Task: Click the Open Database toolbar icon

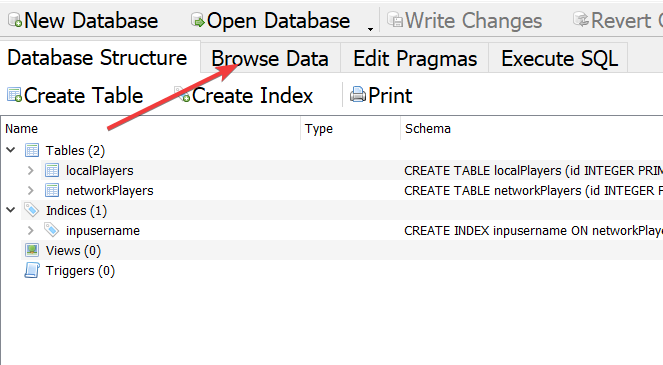Action: click(197, 20)
